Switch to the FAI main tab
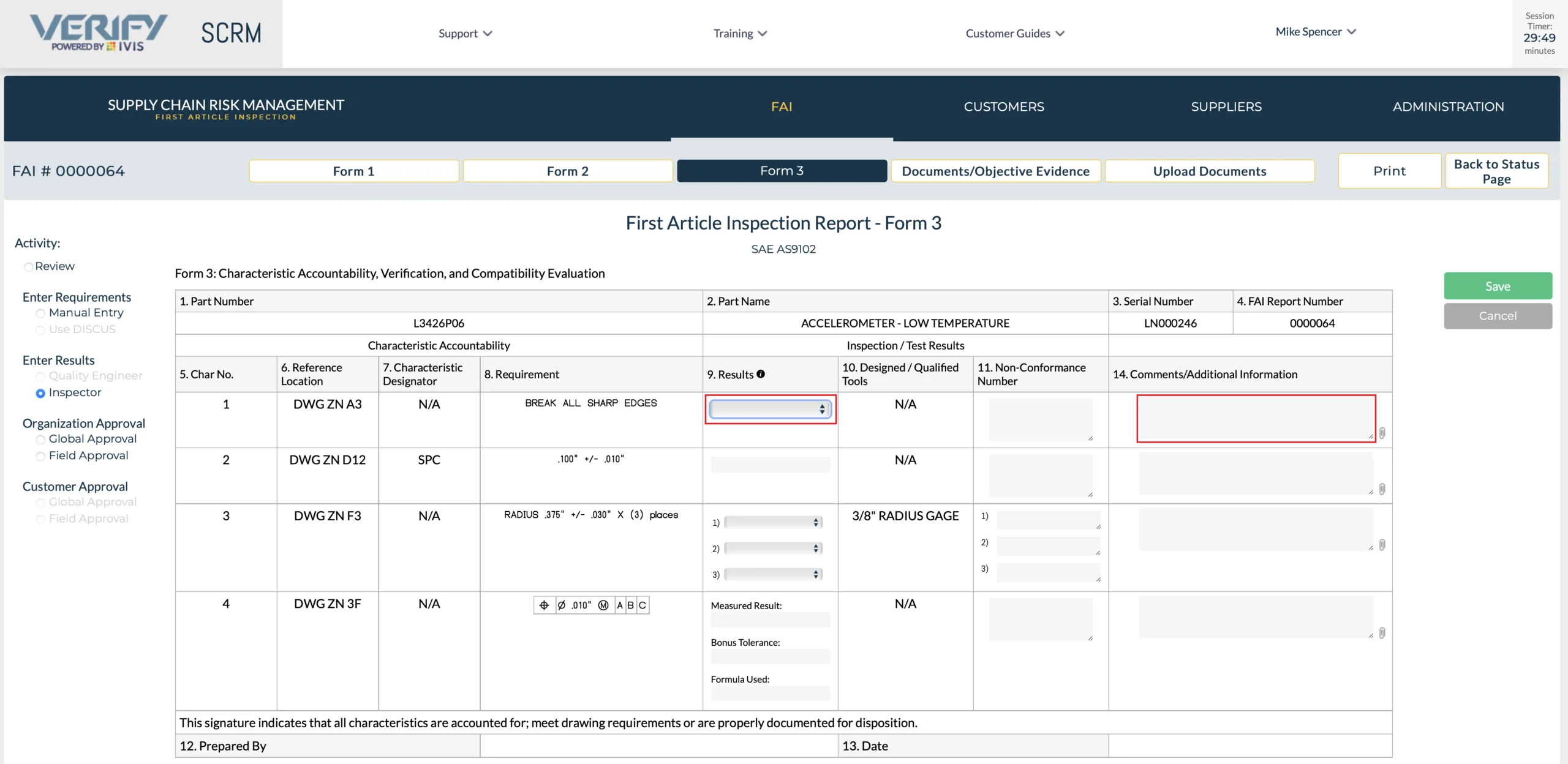 [782, 107]
